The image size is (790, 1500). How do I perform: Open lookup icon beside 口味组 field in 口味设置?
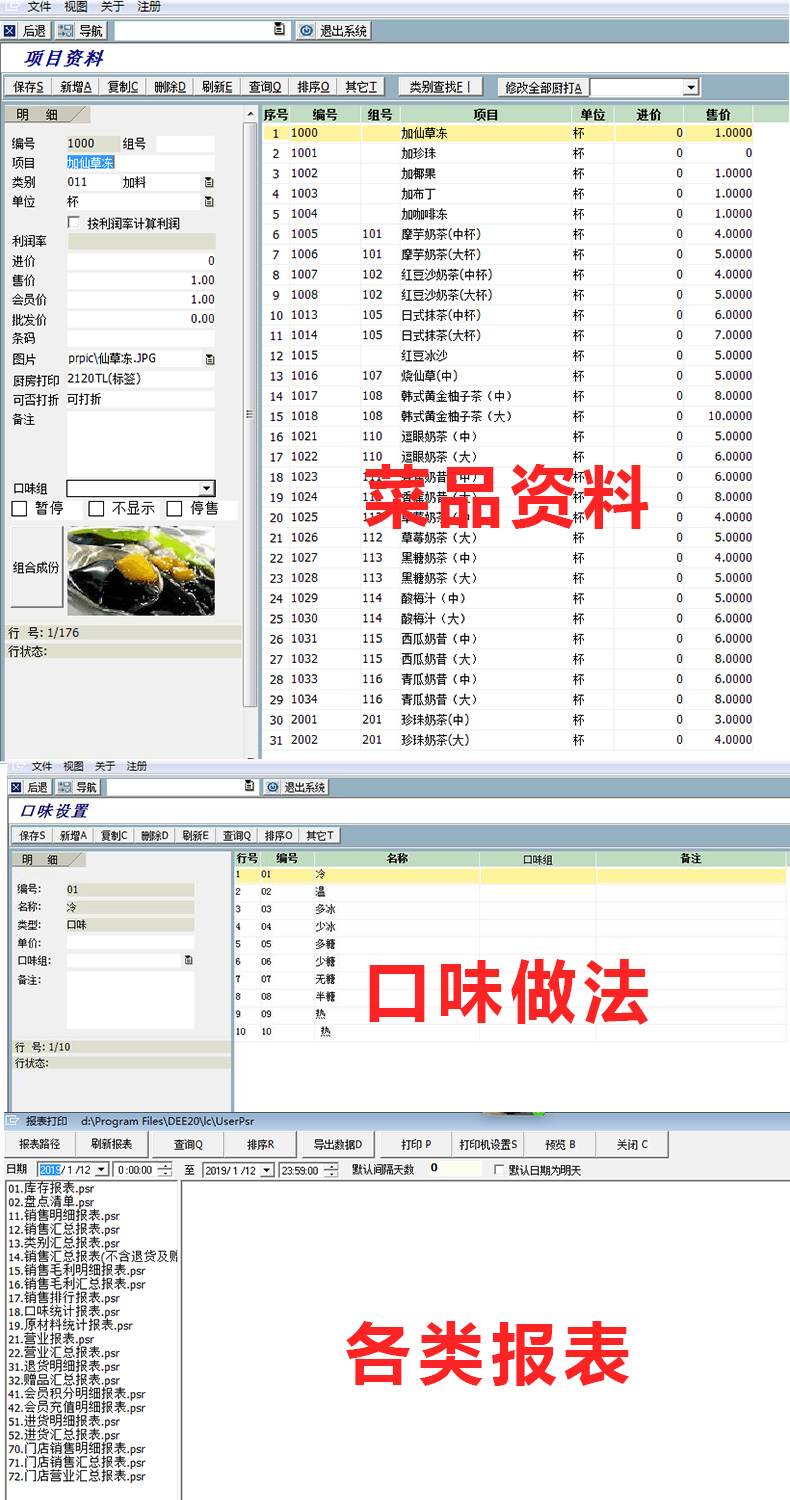pos(188,960)
